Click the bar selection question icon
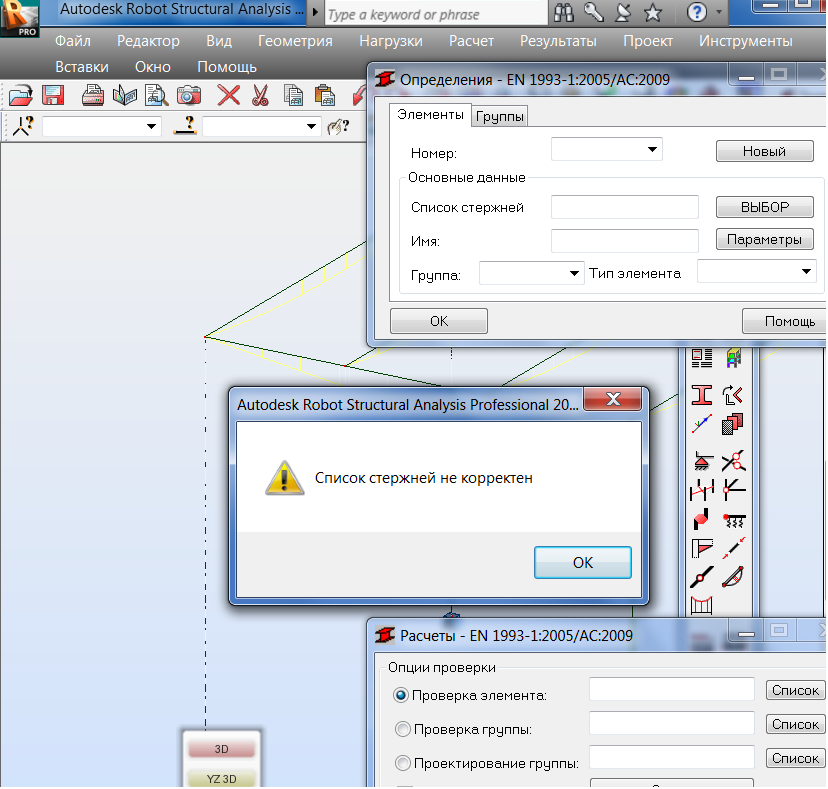The height and width of the screenshot is (789, 828). pos(185,126)
